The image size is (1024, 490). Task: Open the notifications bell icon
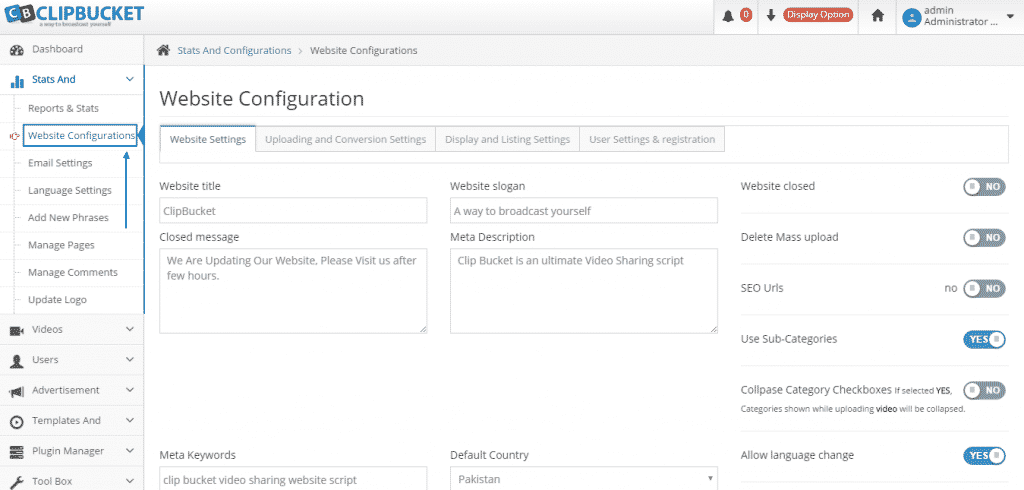click(728, 16)
